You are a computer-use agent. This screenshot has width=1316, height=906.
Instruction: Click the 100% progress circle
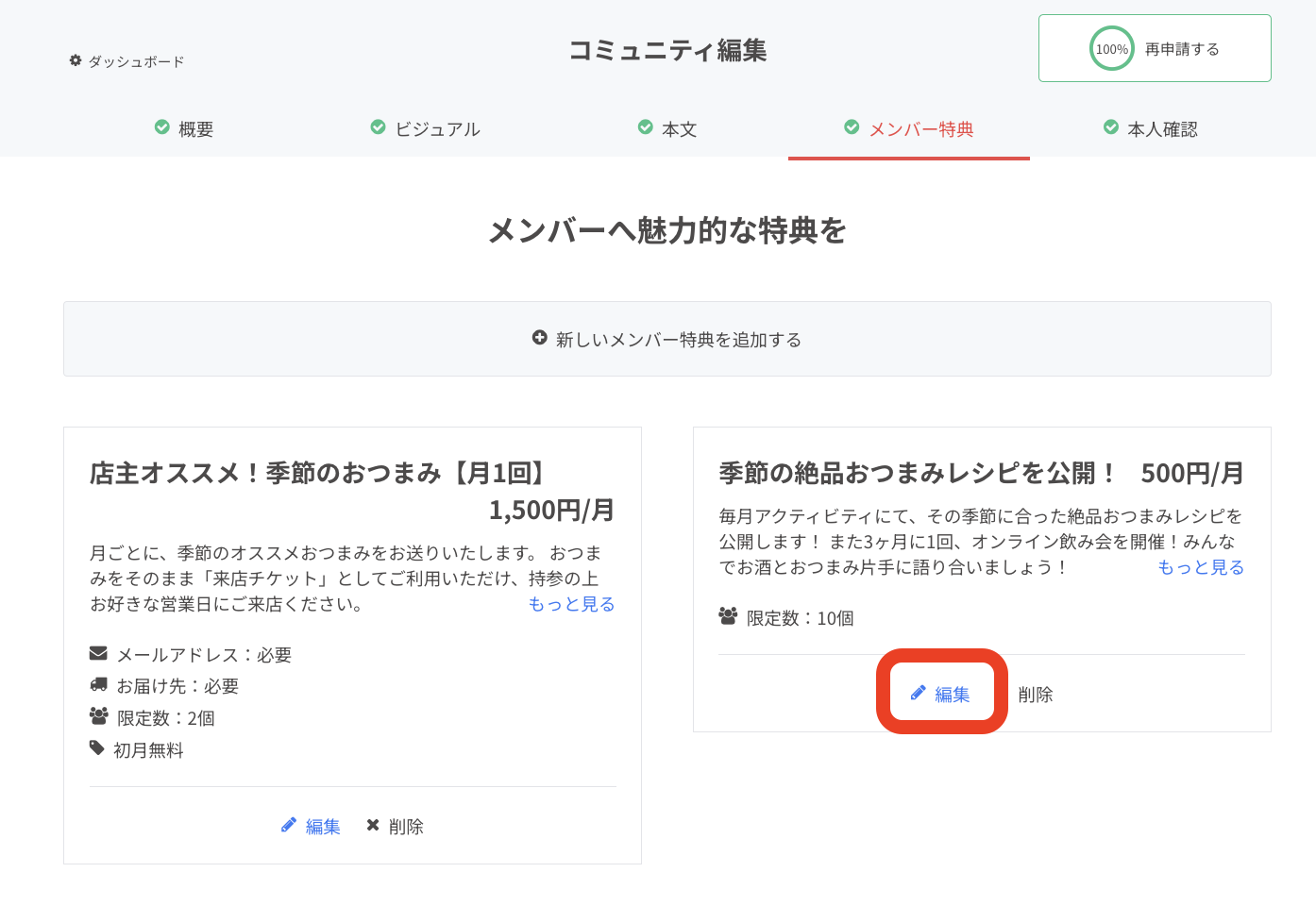point(1111,49)
